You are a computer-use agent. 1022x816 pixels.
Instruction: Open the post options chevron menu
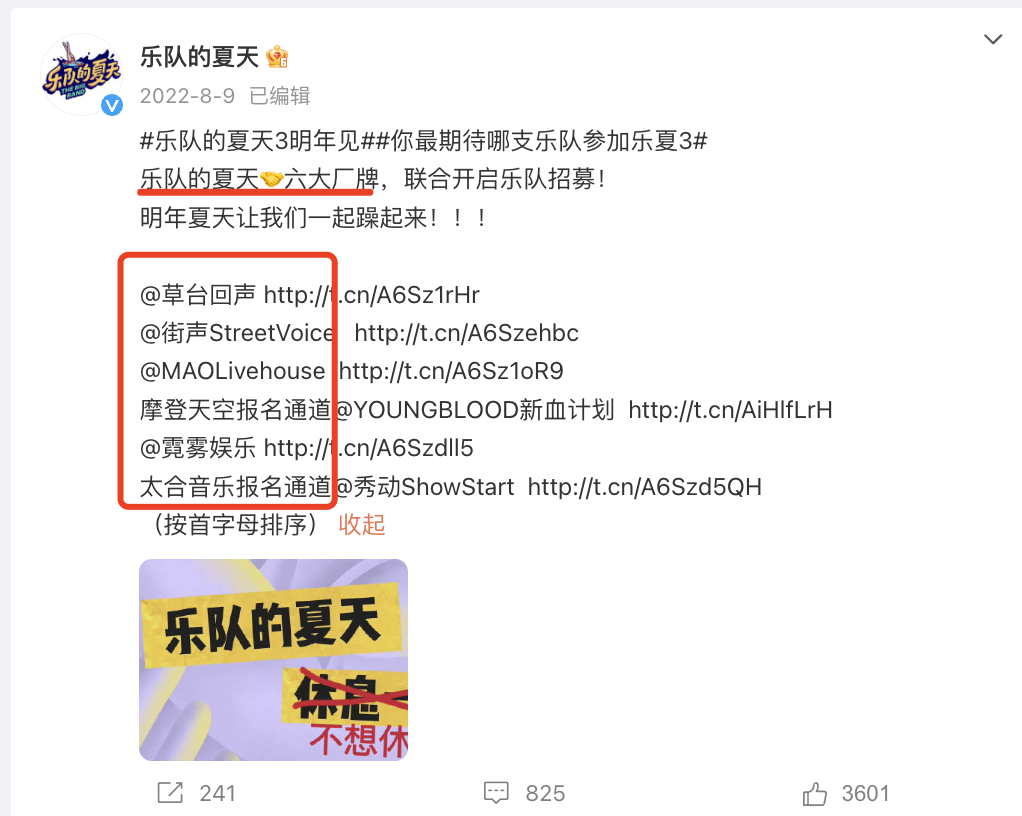coord(993,40)
